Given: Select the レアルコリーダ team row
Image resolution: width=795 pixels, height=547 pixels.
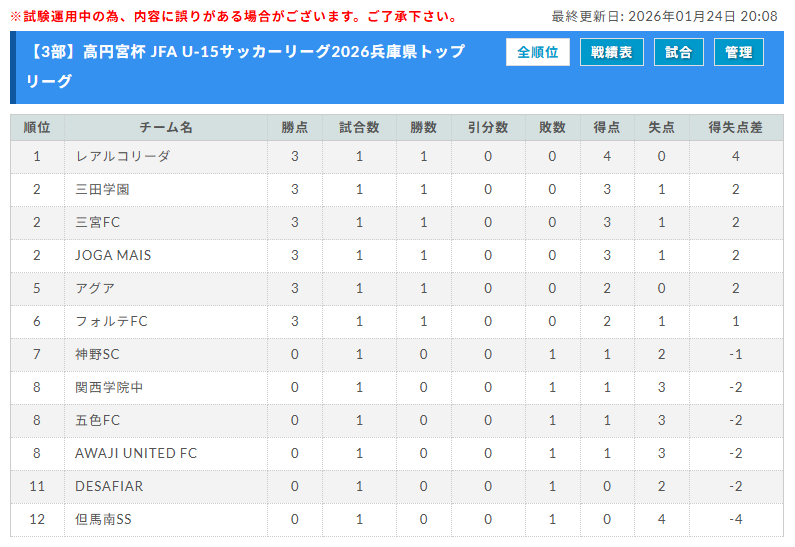Looking at the screenshot, I should tap(122, 156).
